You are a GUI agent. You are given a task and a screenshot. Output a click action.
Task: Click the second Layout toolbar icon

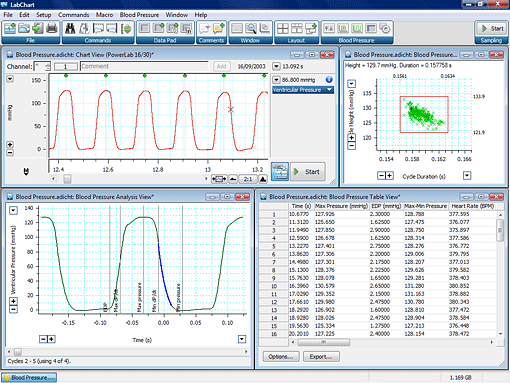tap(297, 28)
